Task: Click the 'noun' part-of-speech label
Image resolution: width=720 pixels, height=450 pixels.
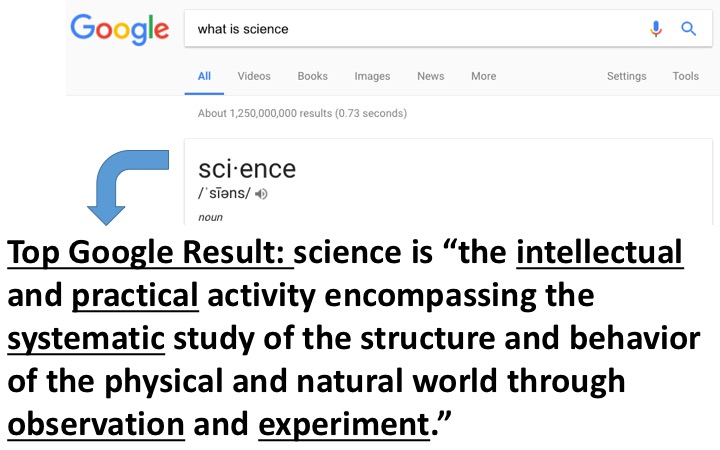Action: [210, 217]
